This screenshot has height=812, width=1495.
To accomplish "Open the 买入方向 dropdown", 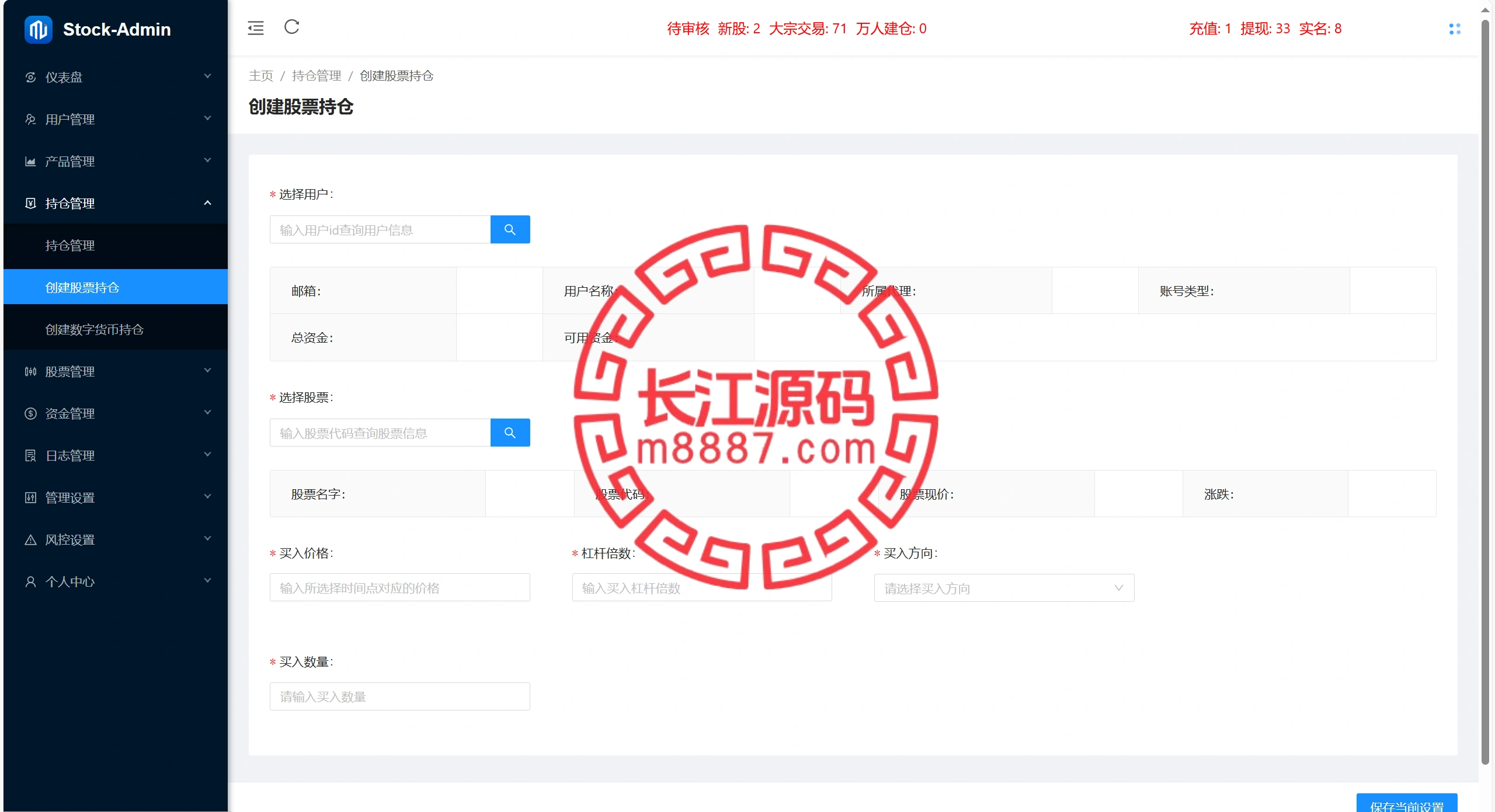I will pos(1004,588).
